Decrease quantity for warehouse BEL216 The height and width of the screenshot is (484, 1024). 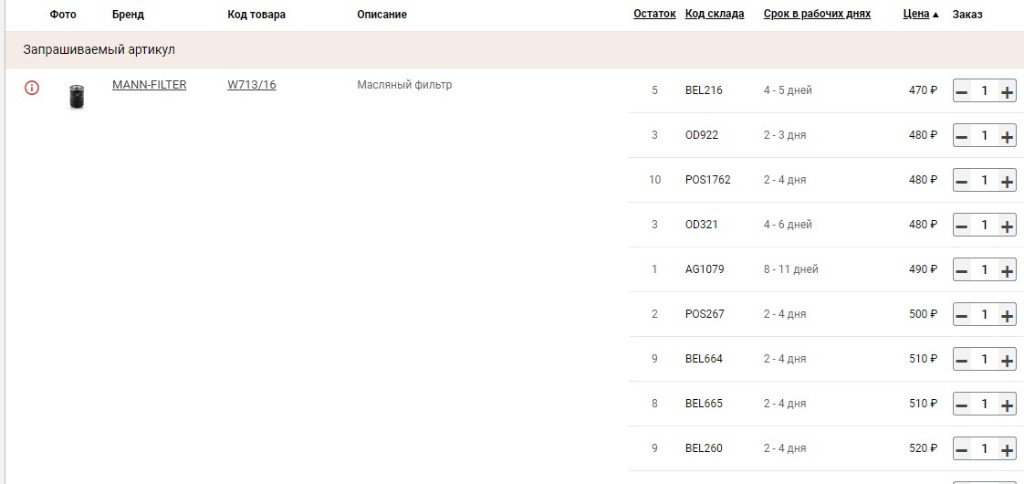pyautogui.click(x=961, y=91)
